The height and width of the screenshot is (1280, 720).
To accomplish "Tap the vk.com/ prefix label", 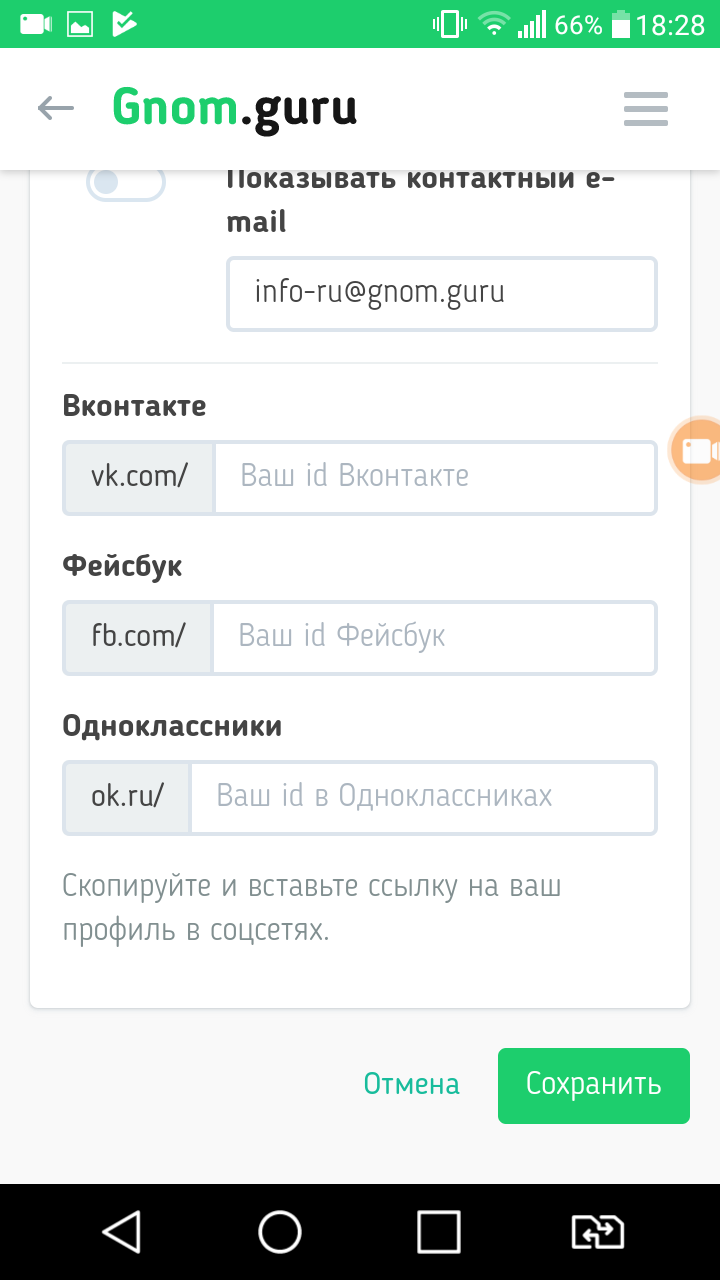I will tap(139, 476).
